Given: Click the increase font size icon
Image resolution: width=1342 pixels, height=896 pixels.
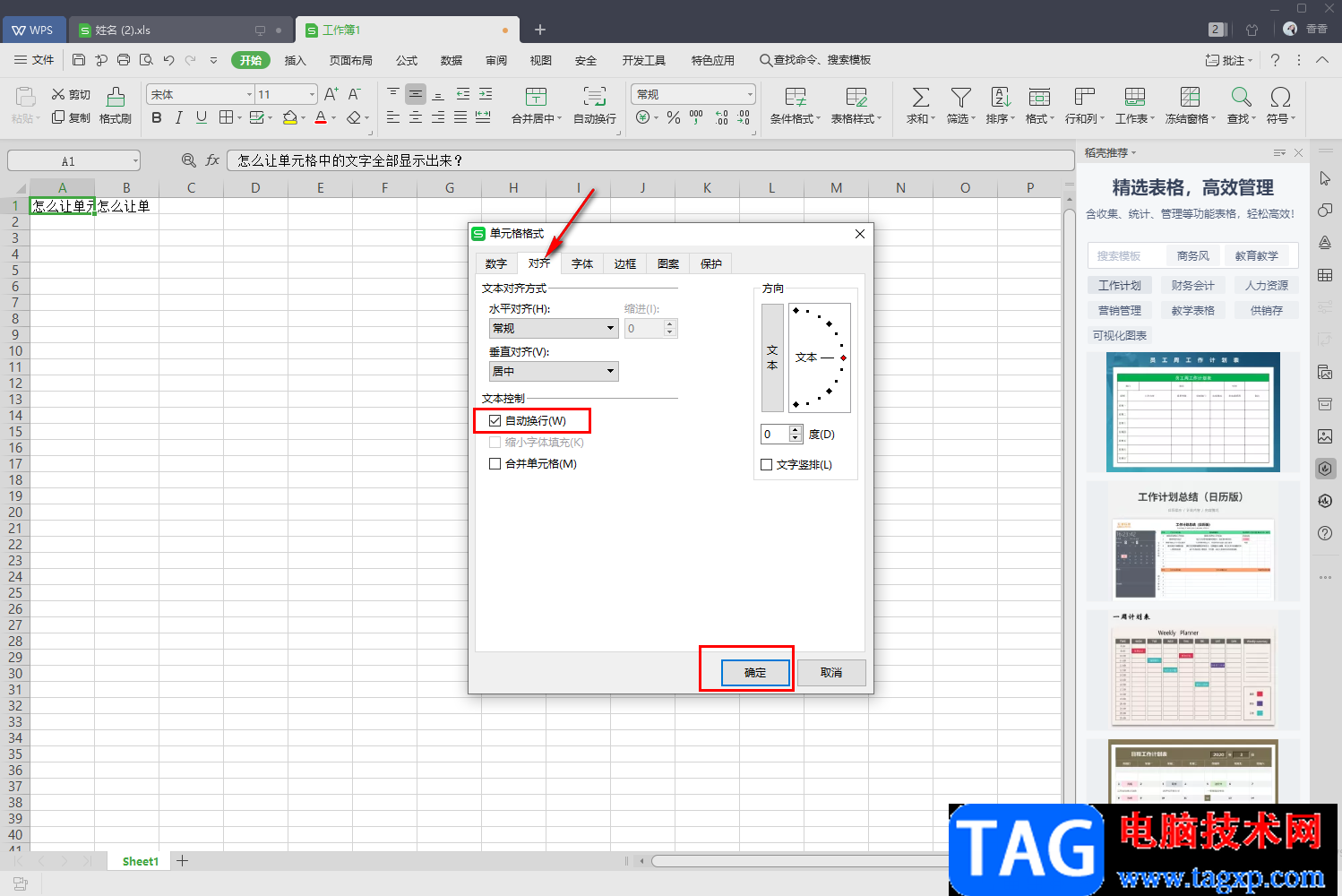Looking at the screenshot, I should [331, 94].
